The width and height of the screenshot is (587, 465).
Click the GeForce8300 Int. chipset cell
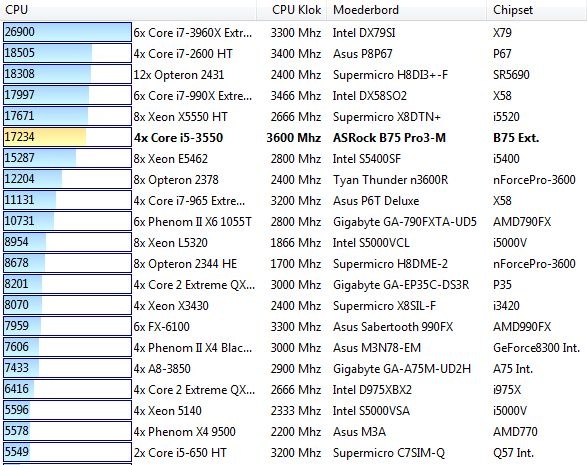click(536, 348)
